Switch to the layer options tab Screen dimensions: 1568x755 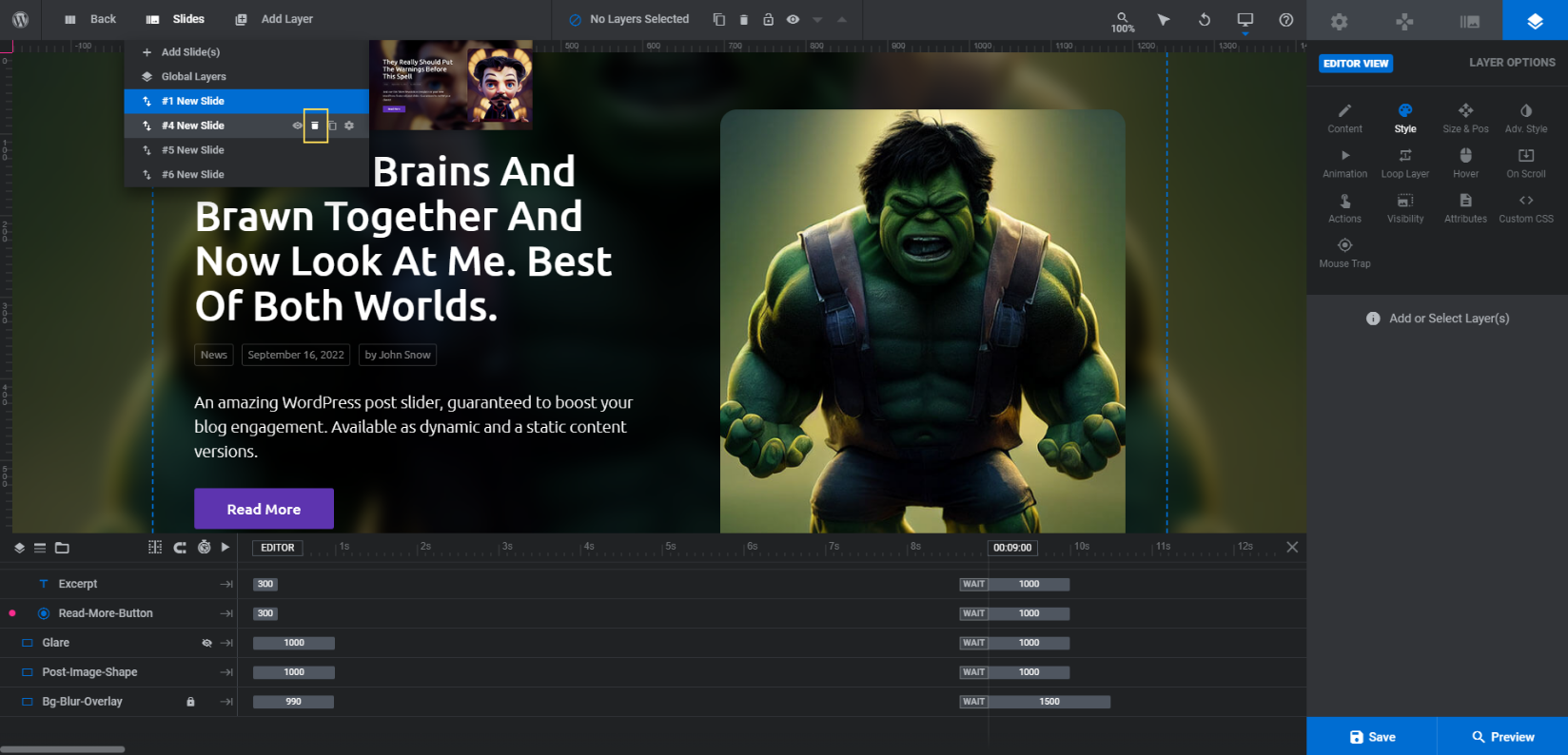coord(1535,20)
